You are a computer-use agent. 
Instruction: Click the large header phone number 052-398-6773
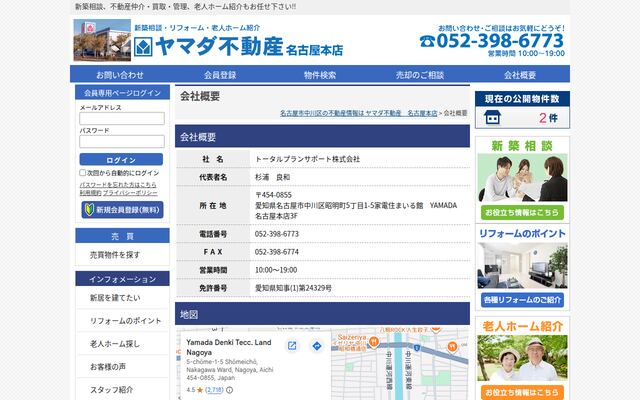(x=500, y=41)
